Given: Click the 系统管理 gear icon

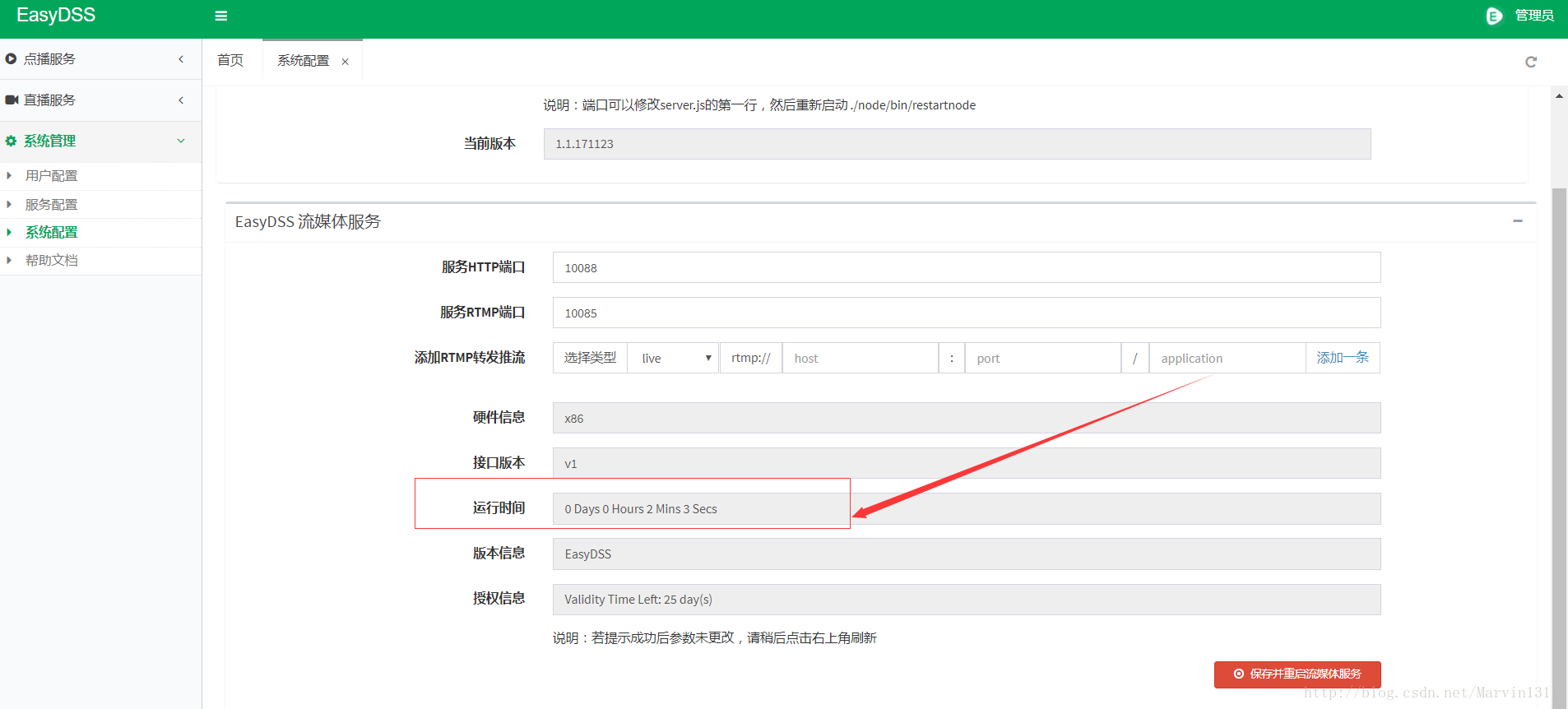Looking at the screenshot, I should pos(12,141).
